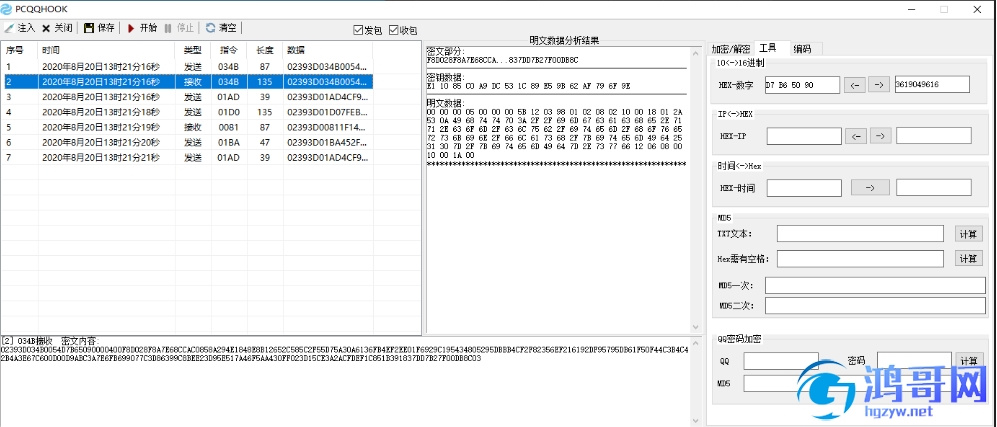Viewport: 997px width, 427px height.
Task: Select packet row 4 with command 01D0
Action: 186,112
